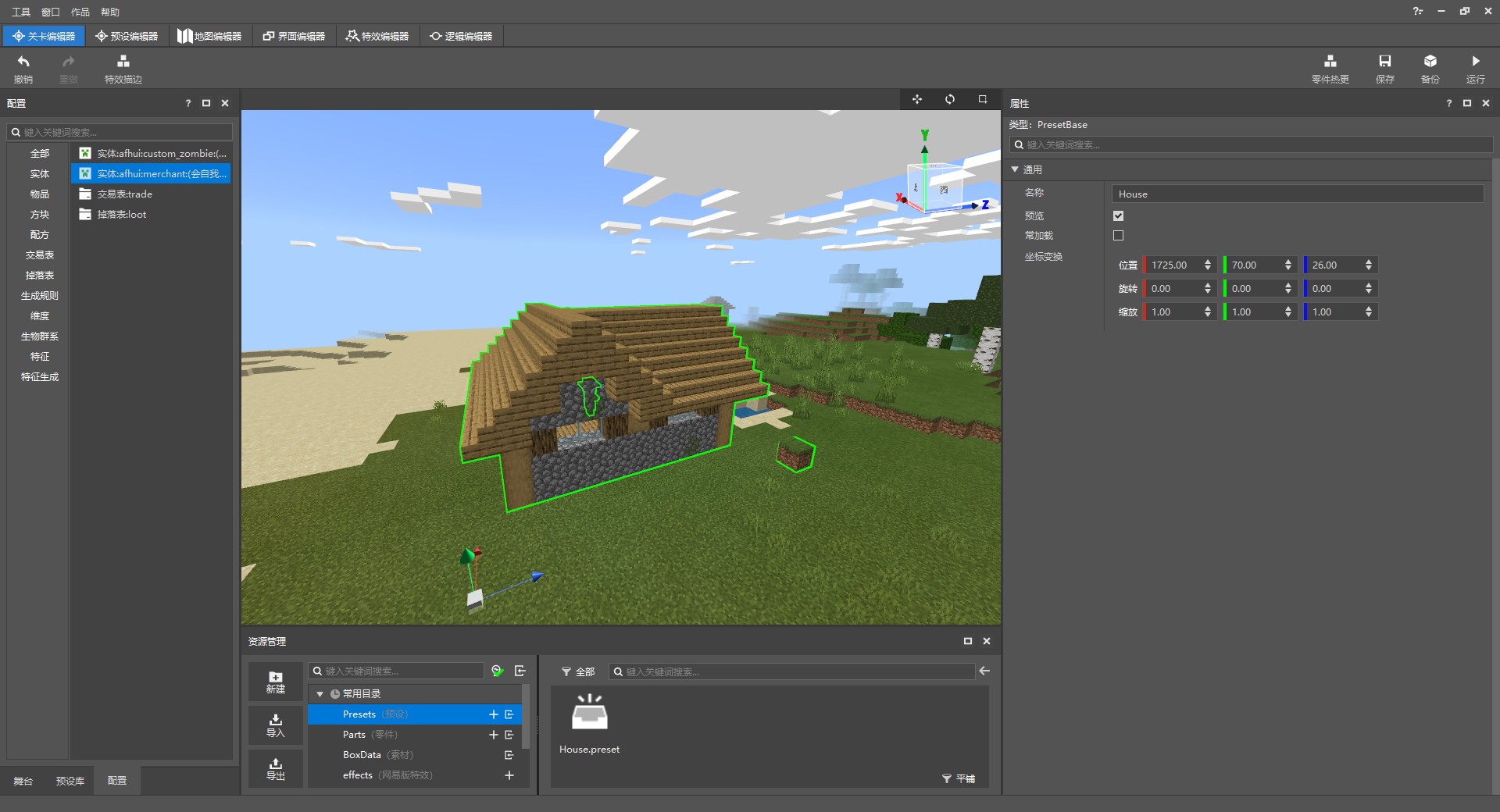Viewport: 1500px width, 812px height.
Task: Click the resource tree vertical scrollbar
Action: pyautogui.click(x=526, y=717)
